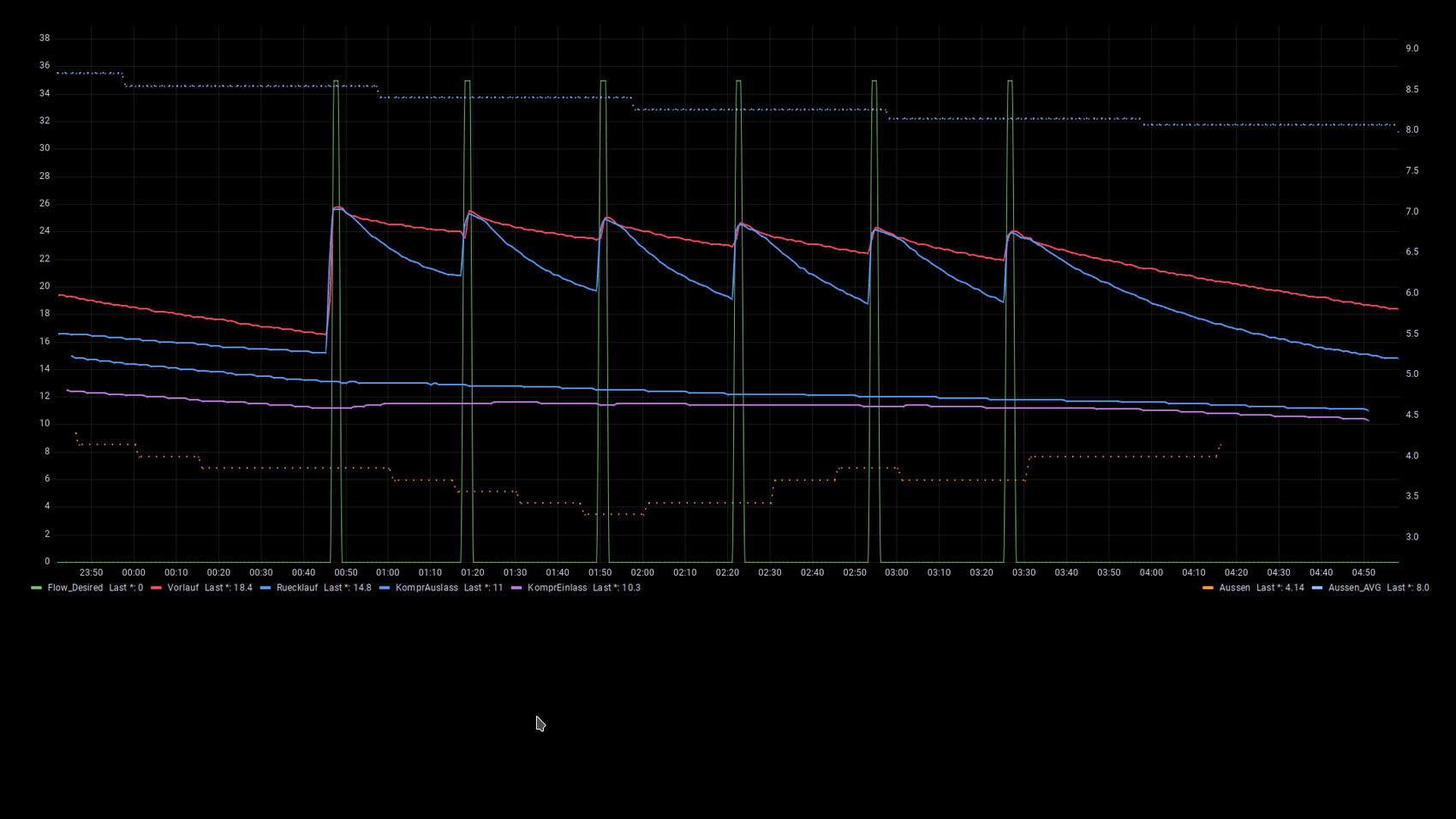Image resolution: width=1456 pixels, height=819 pixels.
Task: Click the red Vorlauf legend color swatch
Action: pos(156,588)
